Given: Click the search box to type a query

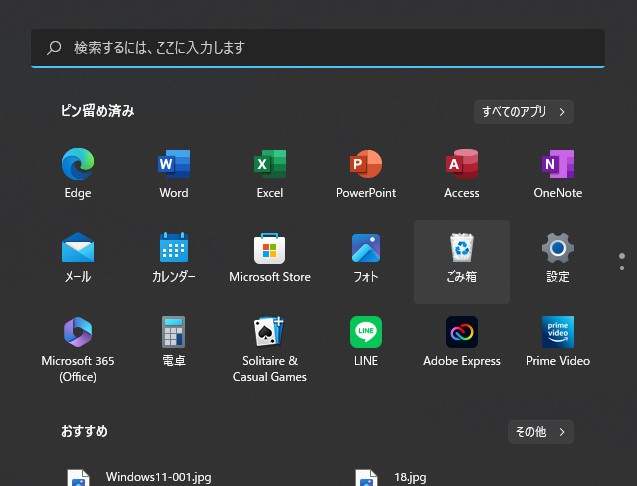Looking at the screenshot, I should coord(318,48).
